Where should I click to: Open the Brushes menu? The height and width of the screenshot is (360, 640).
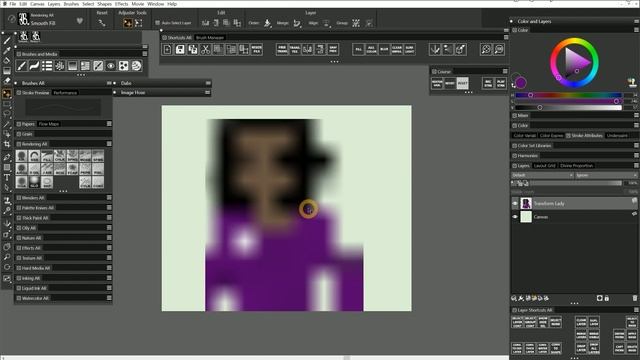[71, 4]
